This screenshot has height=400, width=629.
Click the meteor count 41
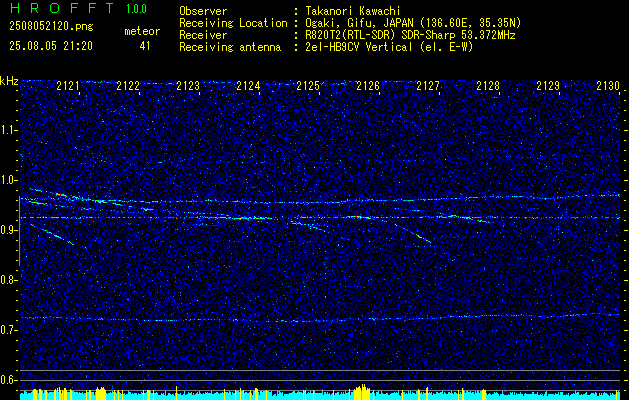click(x=145, y=46)
